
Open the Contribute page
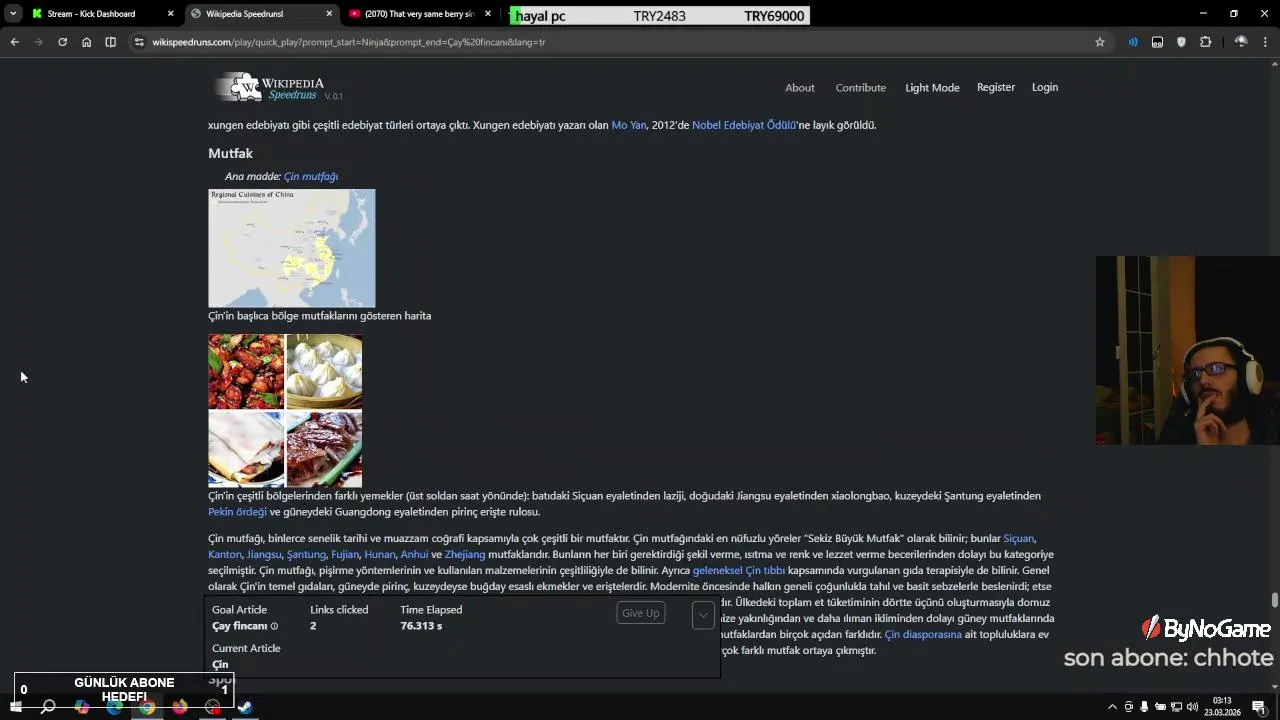tap(861, 88)
